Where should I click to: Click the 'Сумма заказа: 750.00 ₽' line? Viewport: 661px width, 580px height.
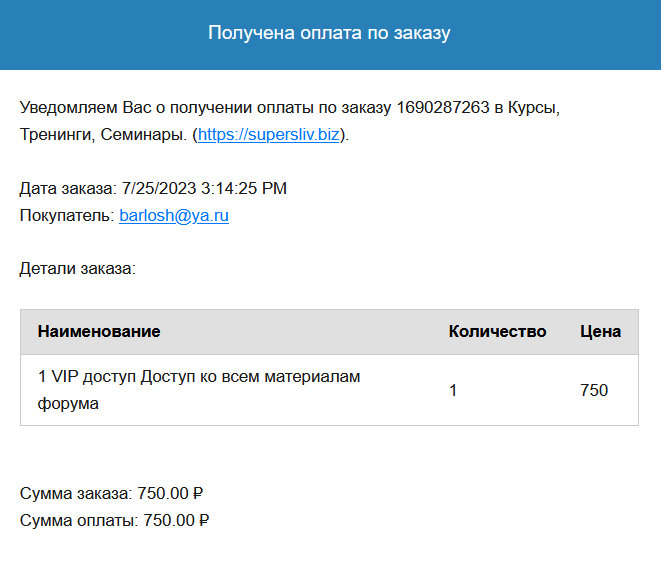click(111, 493)
